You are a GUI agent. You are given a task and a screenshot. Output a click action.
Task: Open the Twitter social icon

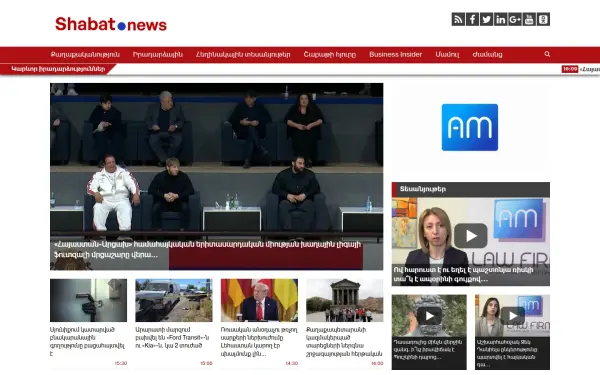coord(486,19)
